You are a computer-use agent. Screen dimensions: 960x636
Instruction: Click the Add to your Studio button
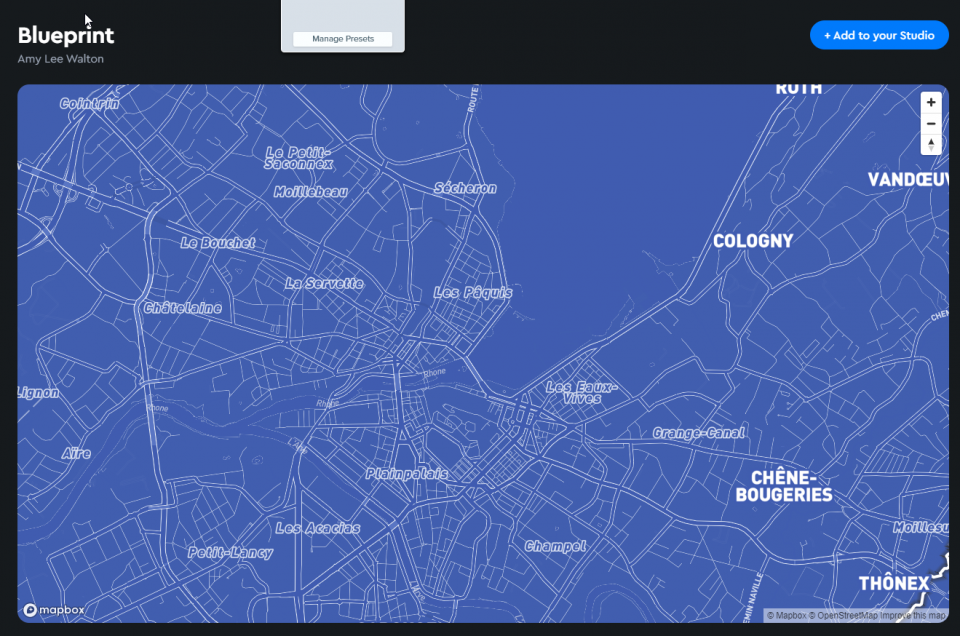(x=879, y=35)
